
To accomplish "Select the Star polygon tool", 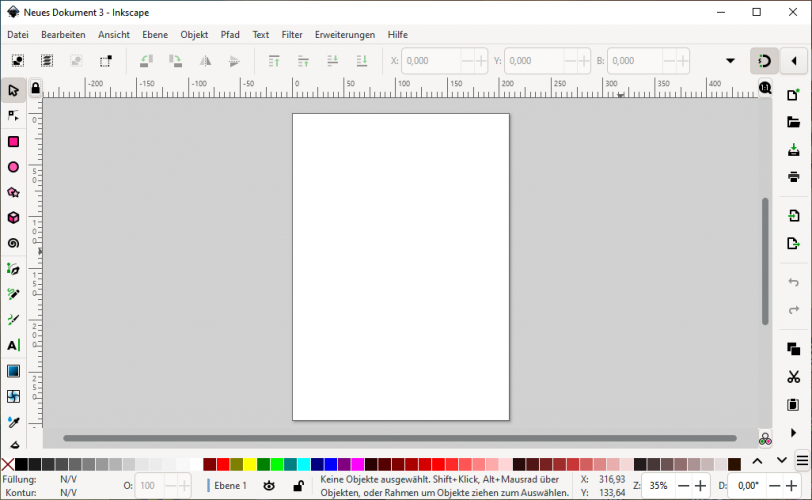I will click(13, 193).
